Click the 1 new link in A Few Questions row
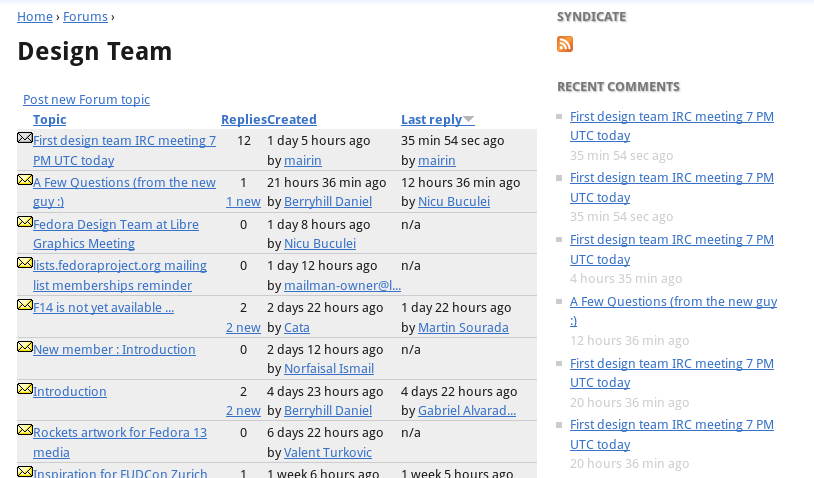 243,201
